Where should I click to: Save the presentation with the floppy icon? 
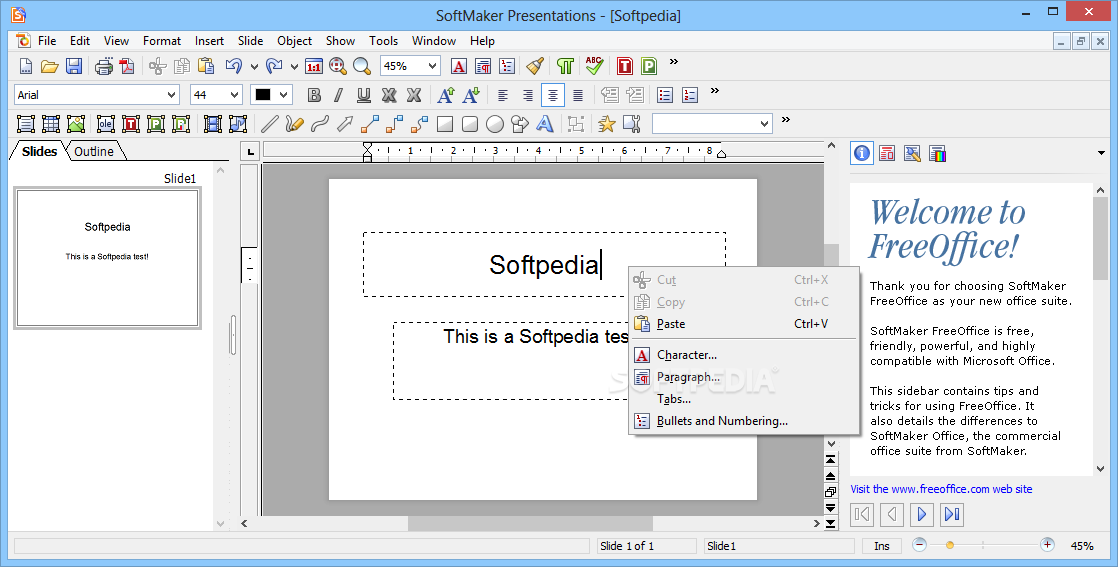[73, 66]
